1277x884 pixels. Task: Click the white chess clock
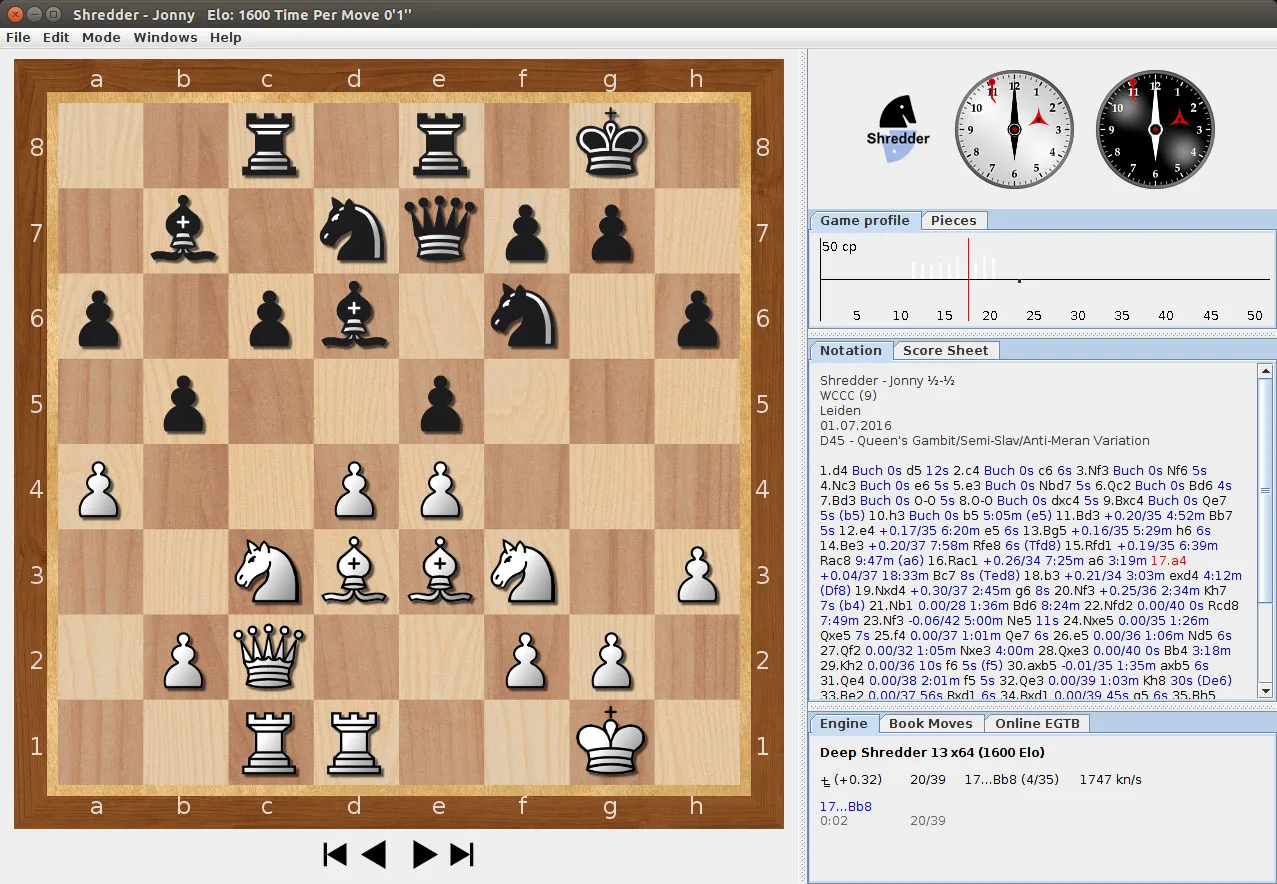click(x=1013, y=128)
